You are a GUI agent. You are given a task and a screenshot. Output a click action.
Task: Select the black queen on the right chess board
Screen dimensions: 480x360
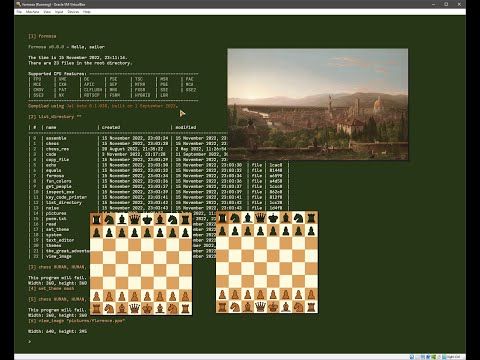(260, 218)
